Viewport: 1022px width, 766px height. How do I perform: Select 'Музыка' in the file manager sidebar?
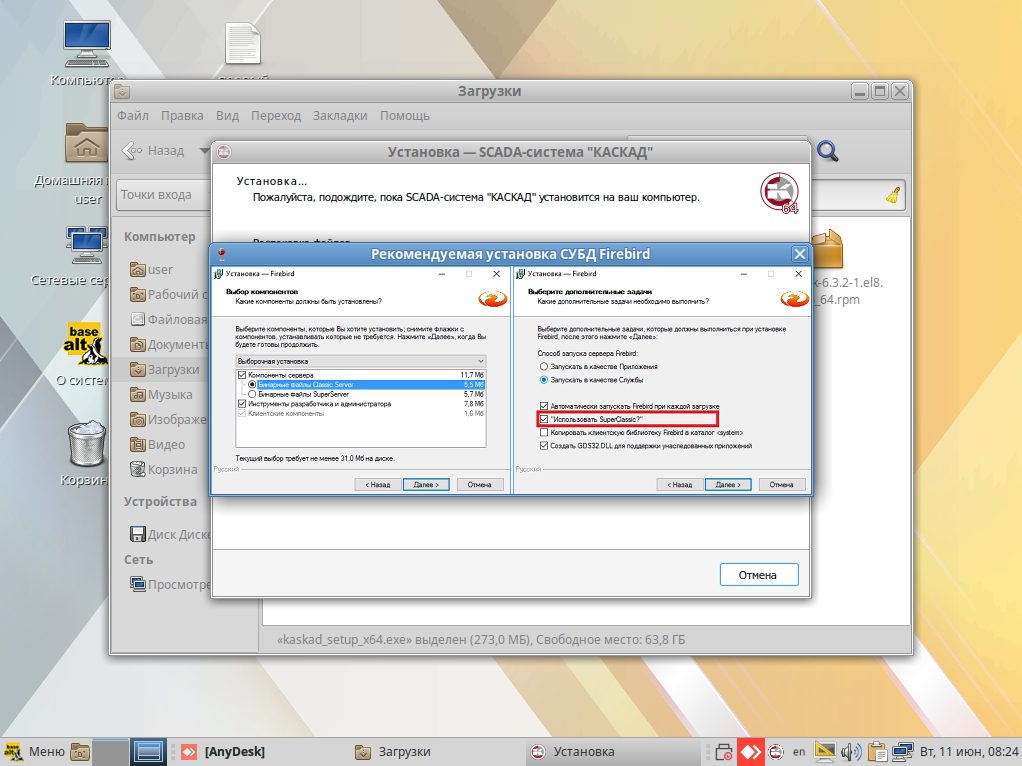coord(170,395)
